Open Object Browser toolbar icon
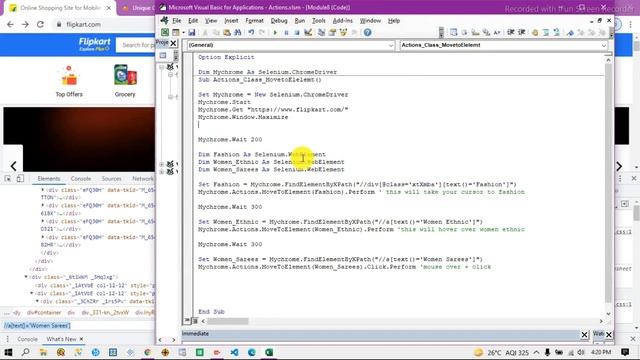 [343, 33]
